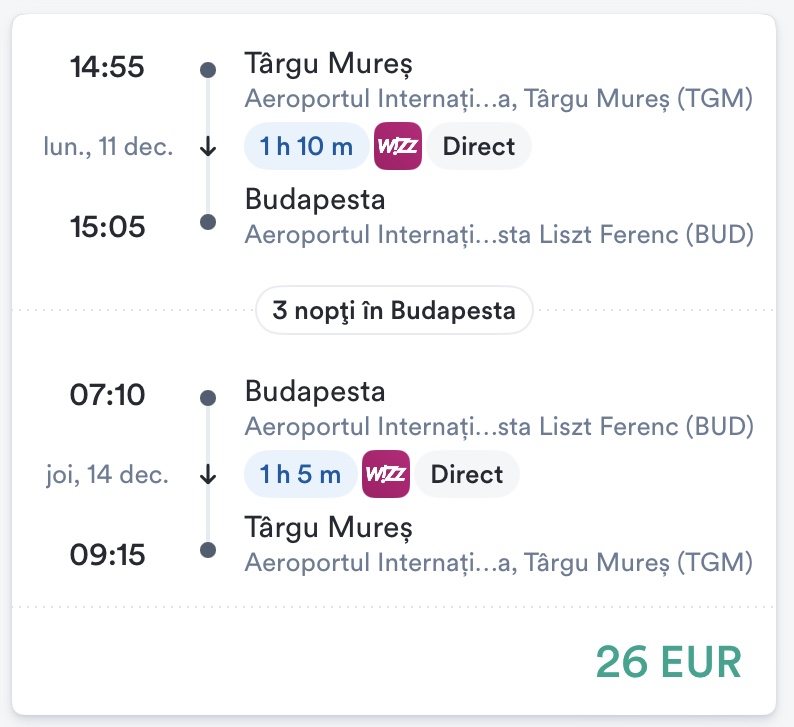Click the 1 h 10 m duration badge

306,147
